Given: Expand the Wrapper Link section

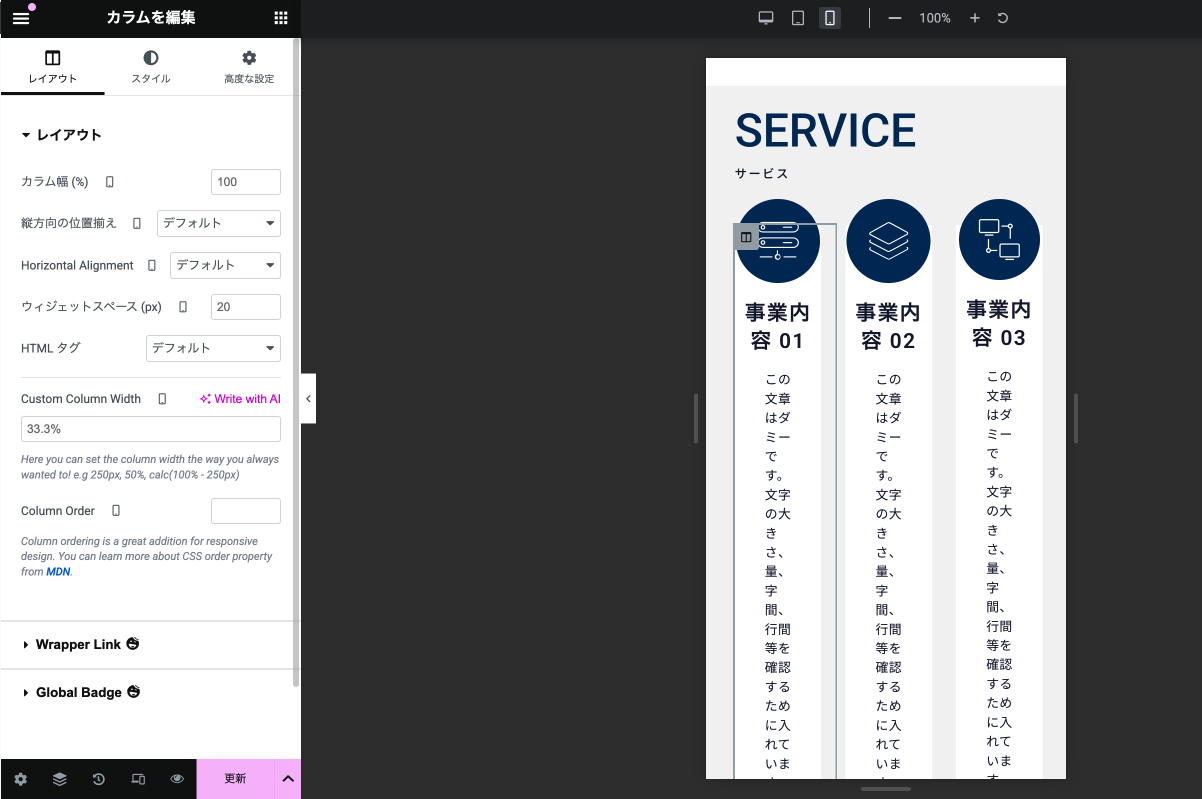Looking at the screenshot, I should [x=79, y=645].
